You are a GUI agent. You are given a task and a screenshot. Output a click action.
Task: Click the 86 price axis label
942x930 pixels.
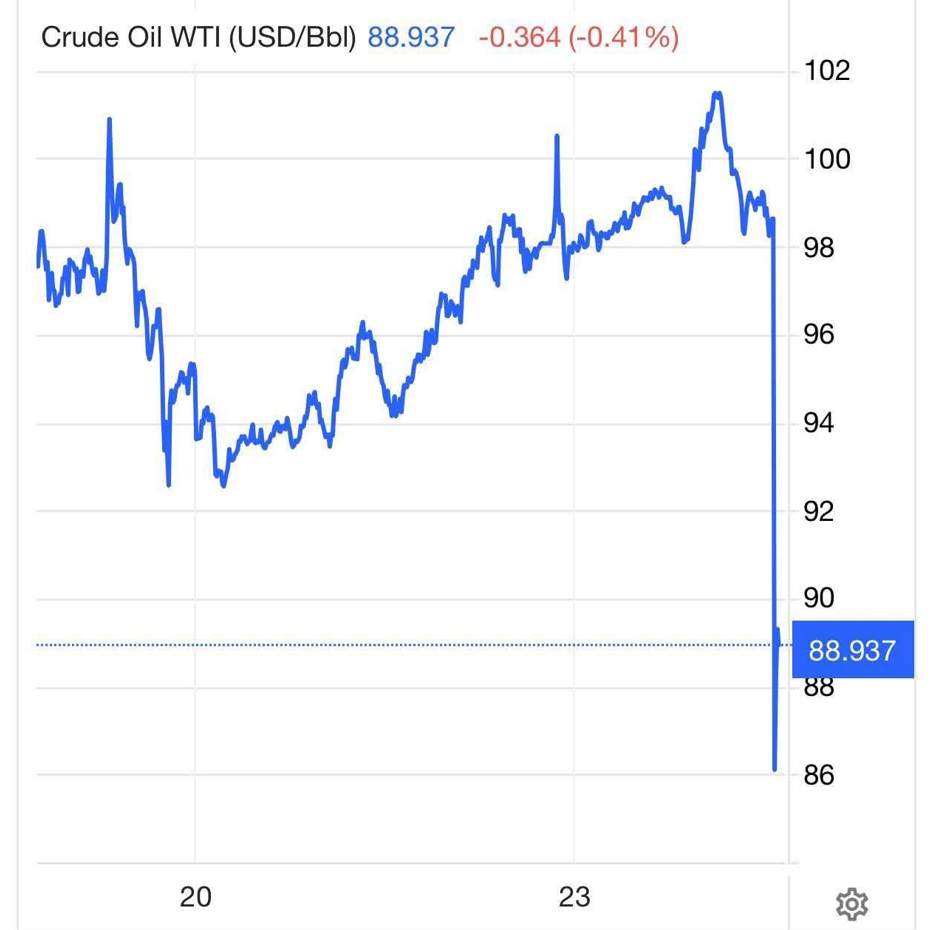click(819, 775)
